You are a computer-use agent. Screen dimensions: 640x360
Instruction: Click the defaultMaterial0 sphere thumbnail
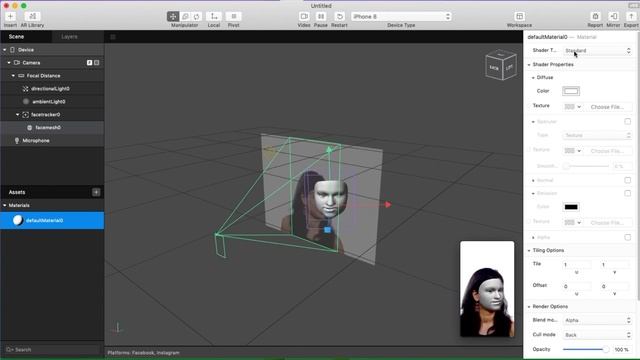18,220
